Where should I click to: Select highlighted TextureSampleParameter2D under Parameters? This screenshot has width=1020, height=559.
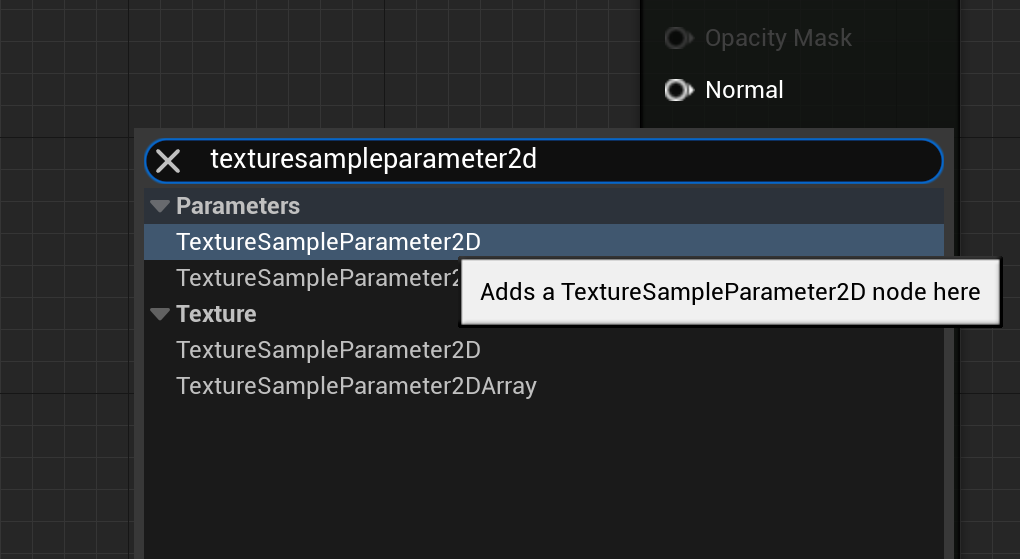(328, 242)
